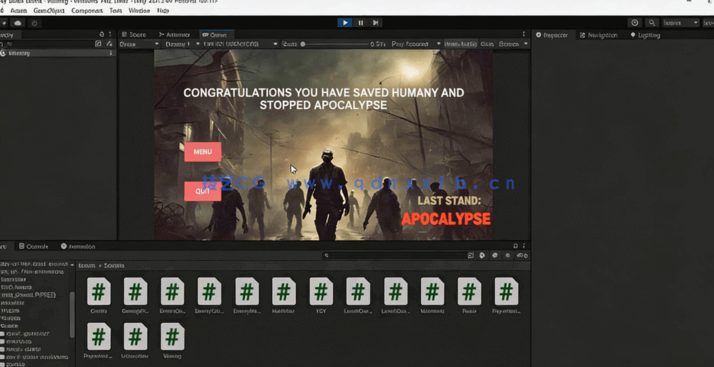Click the version control icon beside the cloud
Image resolution: width=714 pixels, height=367 pixels.
click(34, 23)
